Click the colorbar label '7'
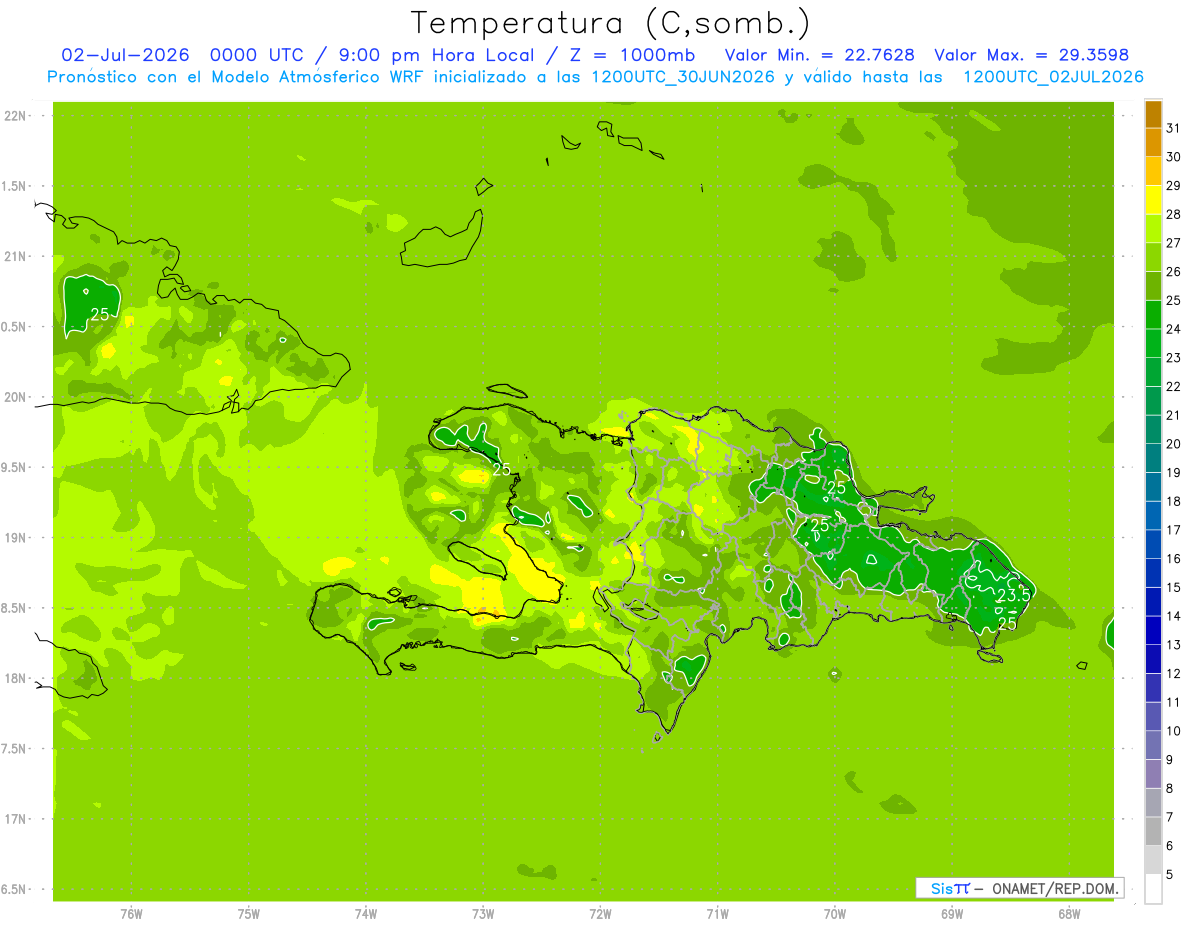The image size is (1200, 927). pyautogui.click(x=1170, y=817)
